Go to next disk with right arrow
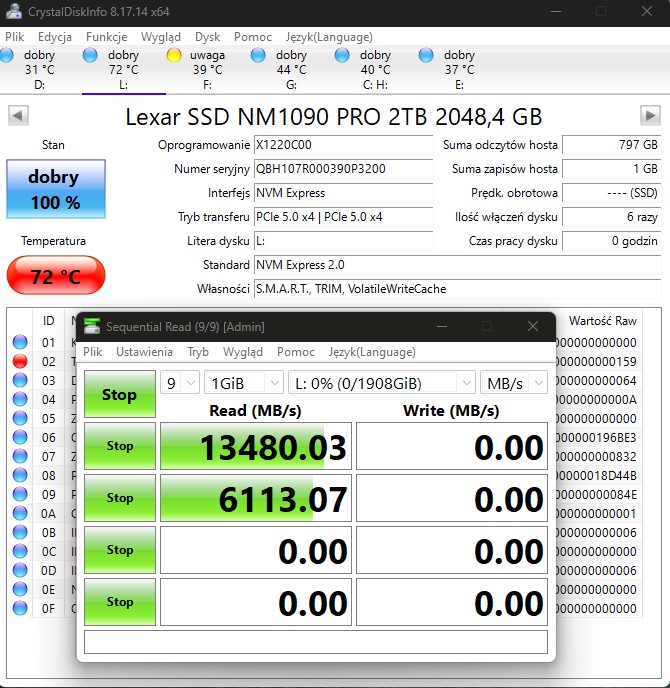The width and height of the screenshot is (670, 688). pos(650,116)
